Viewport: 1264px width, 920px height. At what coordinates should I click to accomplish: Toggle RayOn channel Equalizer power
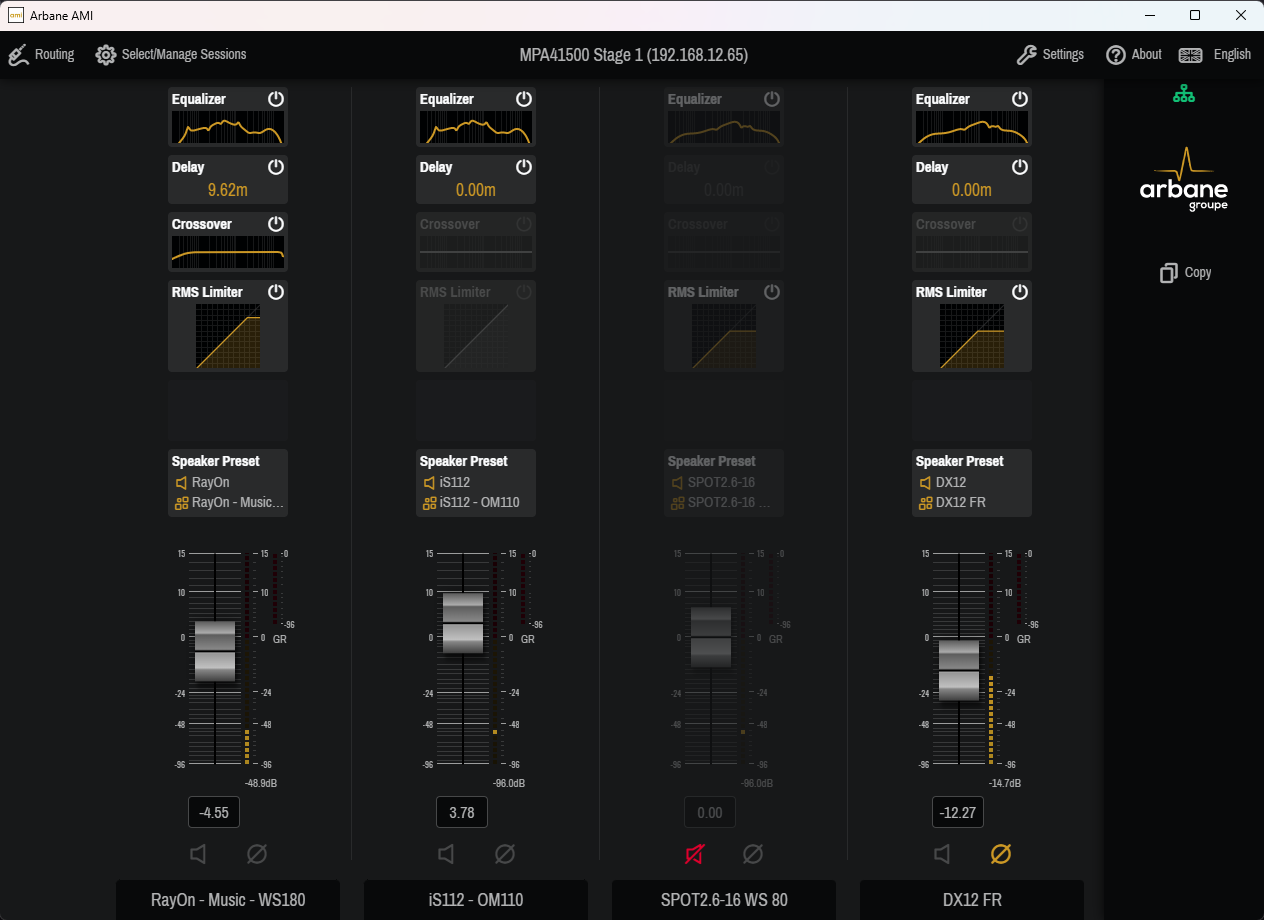coord(276,99)
